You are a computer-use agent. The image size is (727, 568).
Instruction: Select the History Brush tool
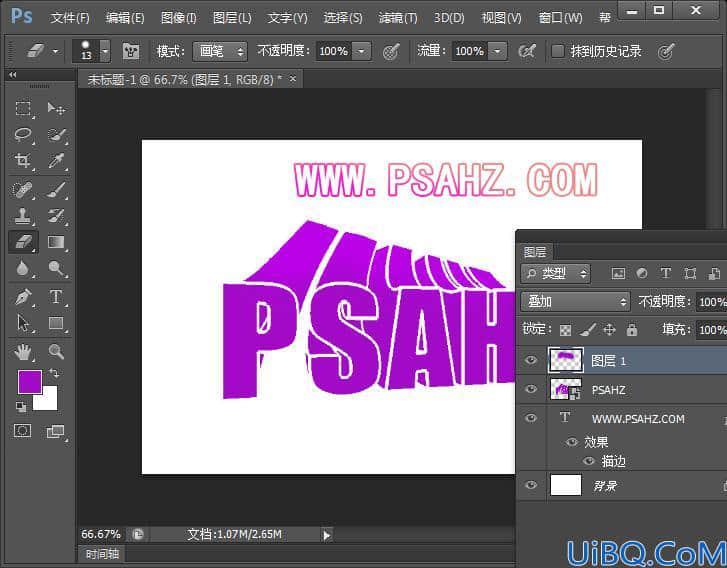coord(56,216)
